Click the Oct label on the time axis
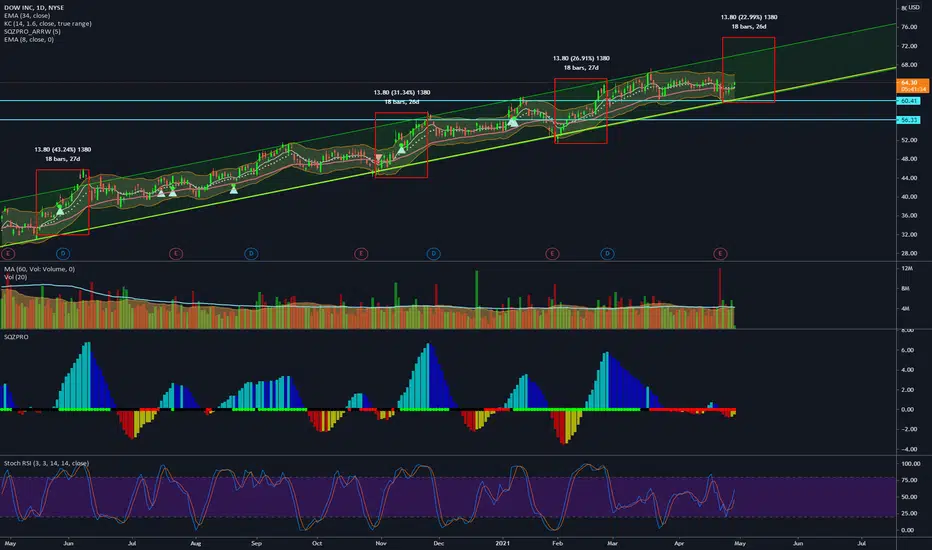 317,543
